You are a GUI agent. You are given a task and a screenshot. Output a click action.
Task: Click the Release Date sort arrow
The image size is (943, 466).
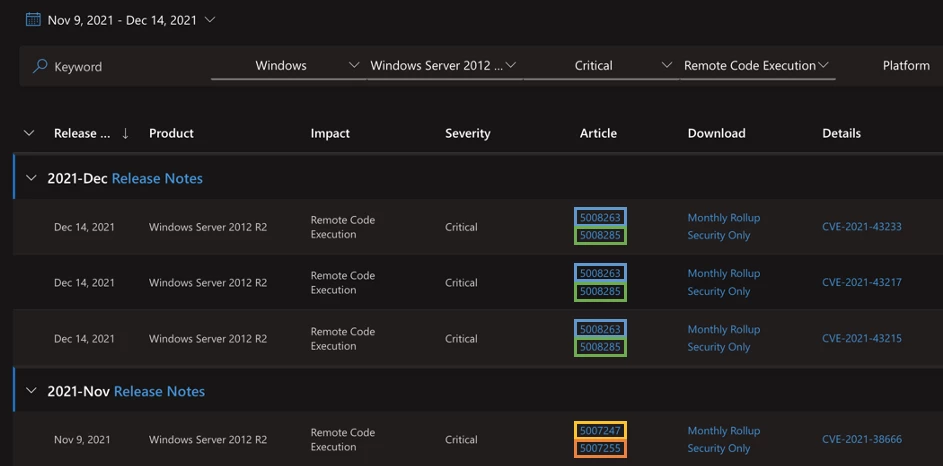125,133
